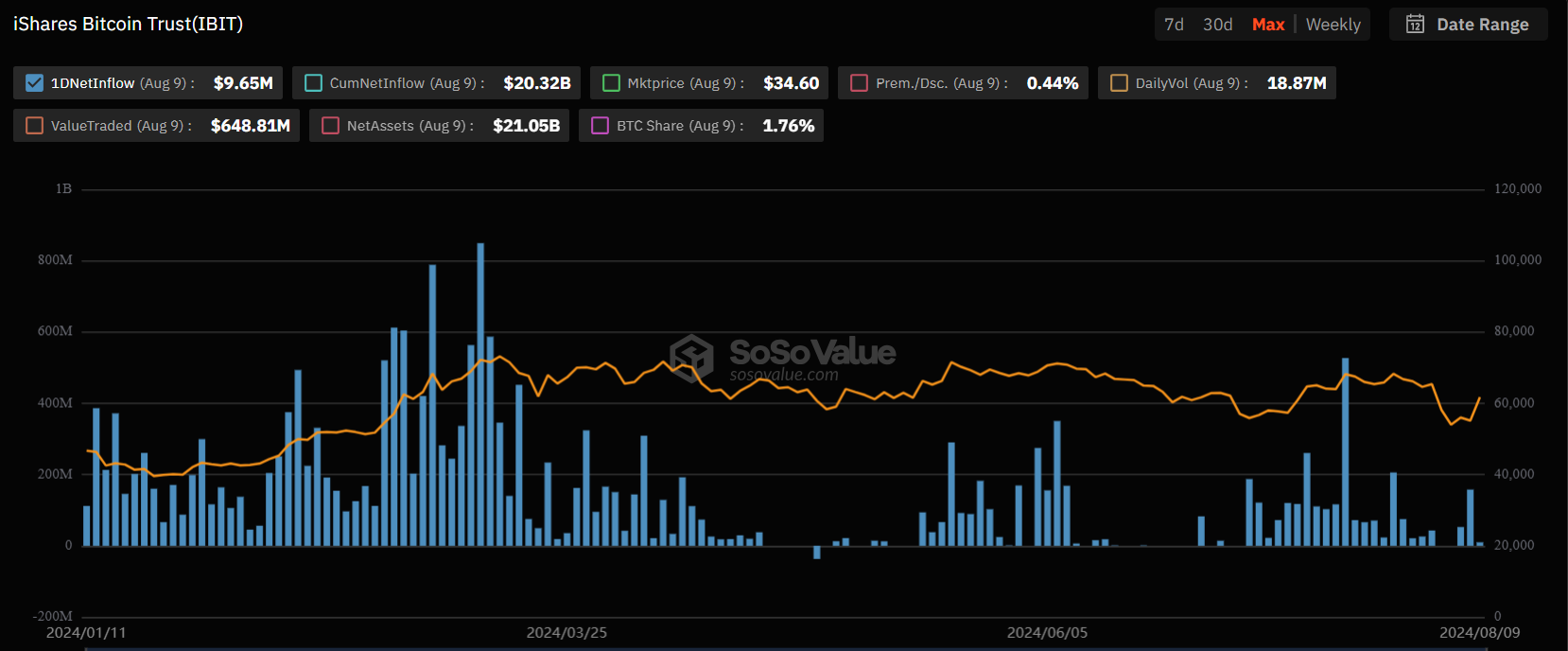Check the BTC Share checkbox
Viewport: 1568px width, 651px height.
601,126
